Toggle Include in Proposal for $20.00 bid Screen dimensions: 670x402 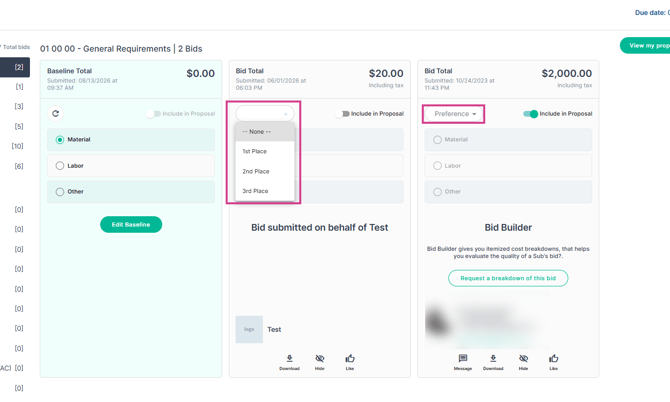coord(342,114)
